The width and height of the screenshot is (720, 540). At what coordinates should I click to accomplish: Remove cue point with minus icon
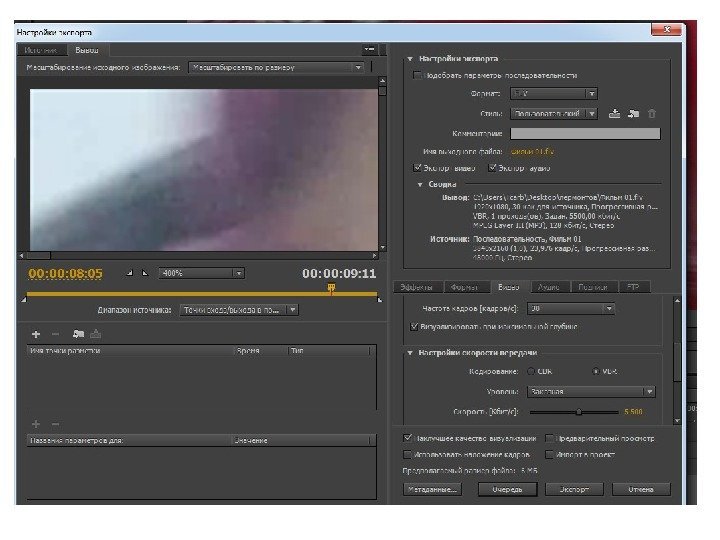(x=55, y=334)
